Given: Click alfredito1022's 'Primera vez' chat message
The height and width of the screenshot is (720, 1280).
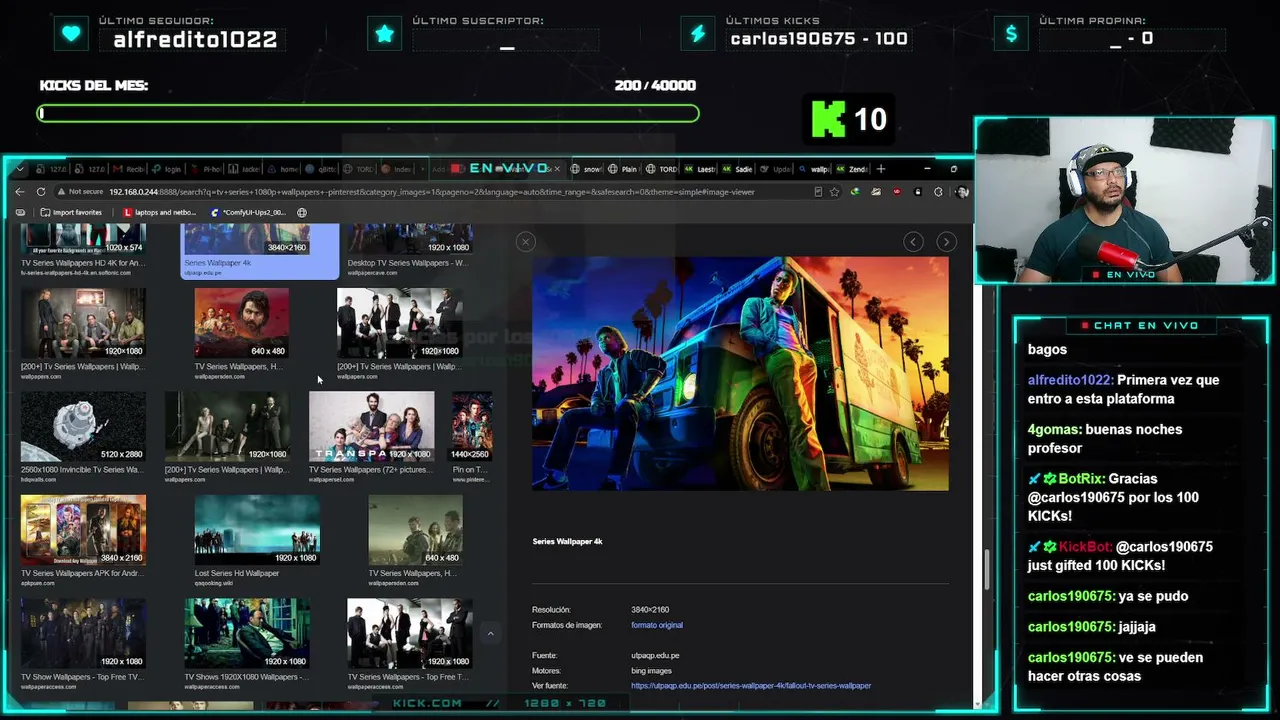Looking at the screenshot, I should click(1123, 389).
